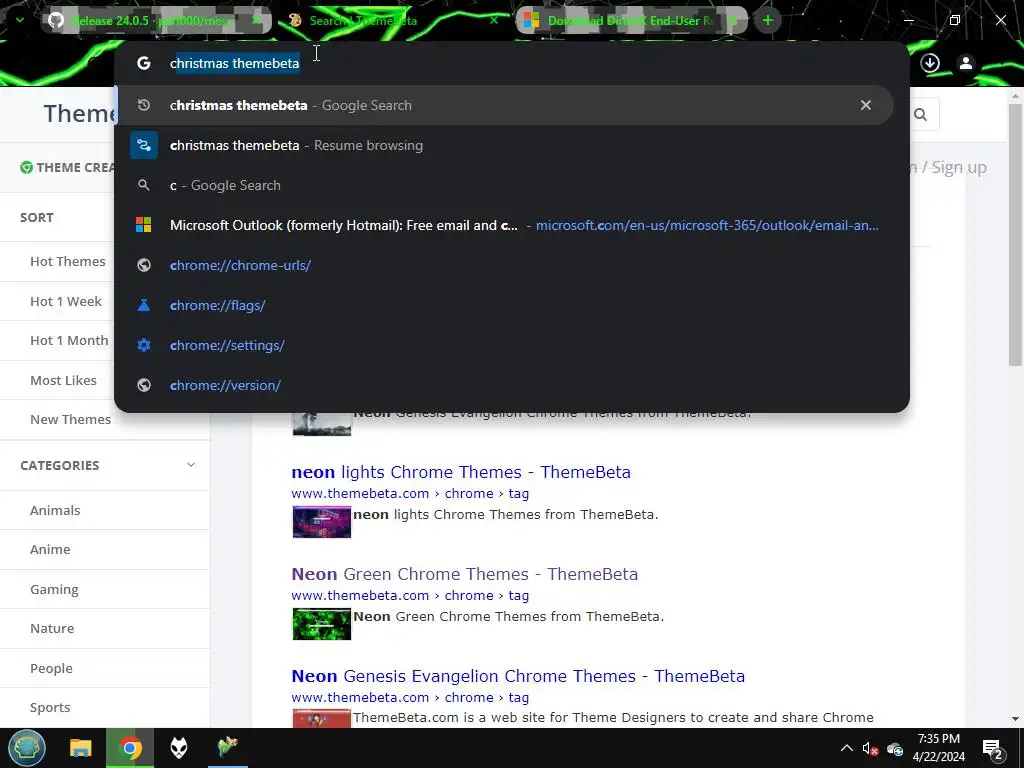Open the green bird app in taskbar
This screenshot has width=1024, height=768.
click(228, 748)
